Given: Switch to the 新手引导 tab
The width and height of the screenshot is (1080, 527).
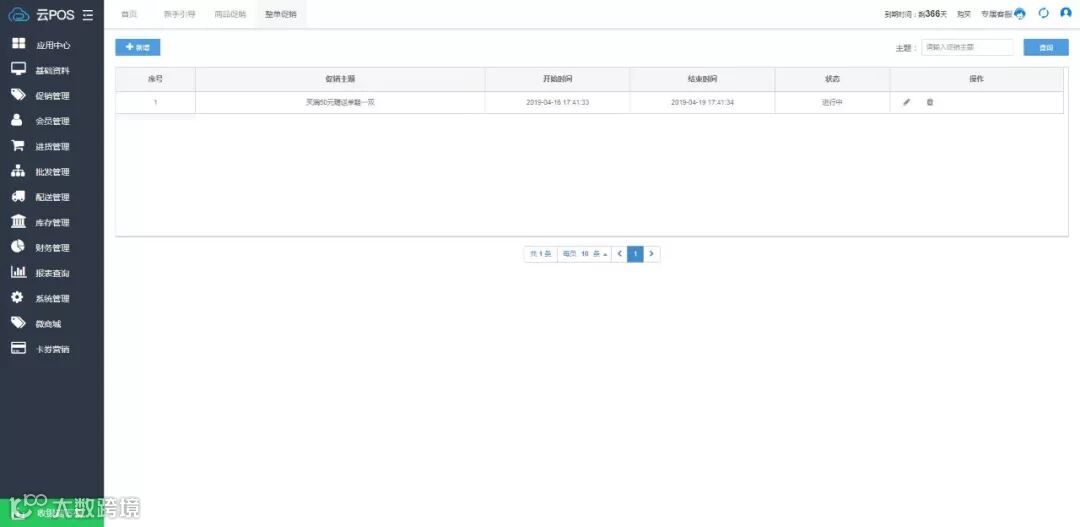Looking at the screenshot, I should click(180, 14).
